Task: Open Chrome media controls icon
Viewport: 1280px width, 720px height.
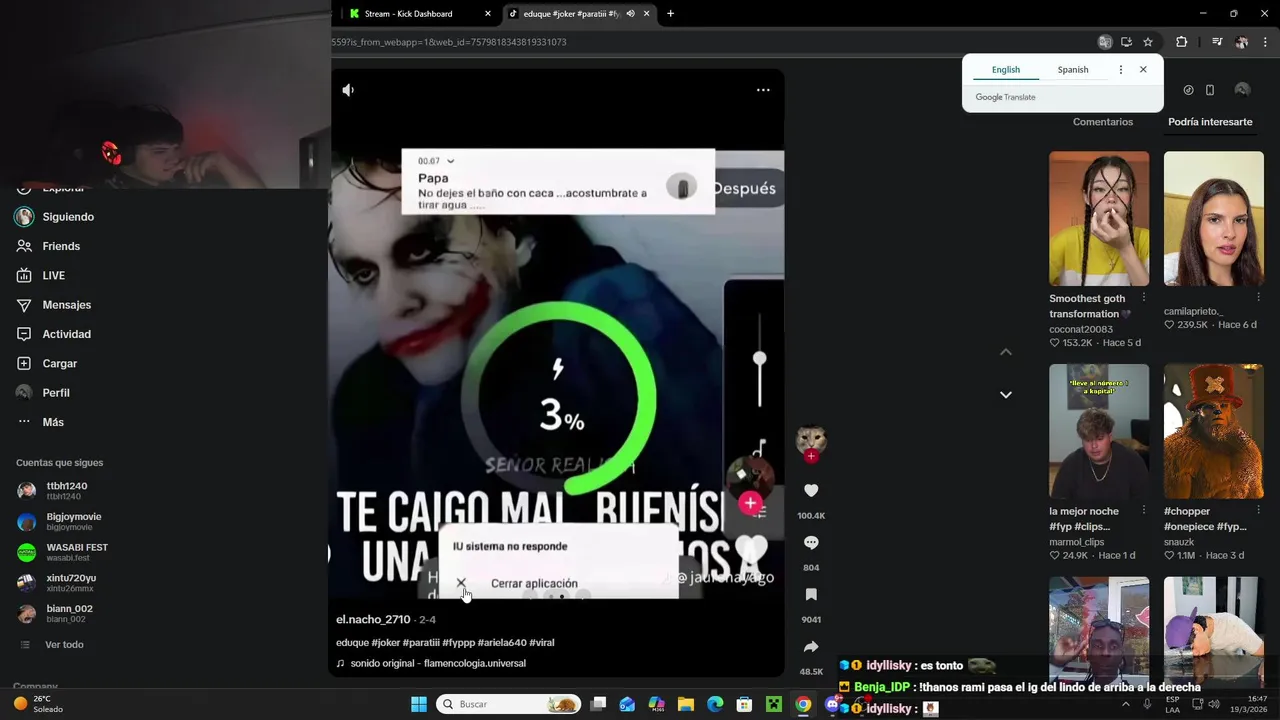Action: tap(1216, 42)
